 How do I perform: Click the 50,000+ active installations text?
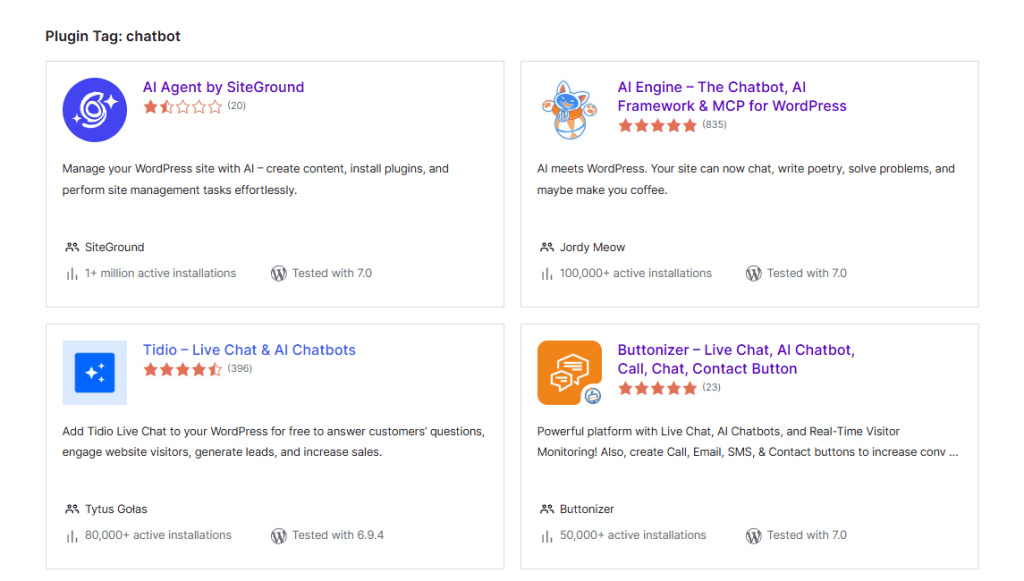[x=633, y=535]
